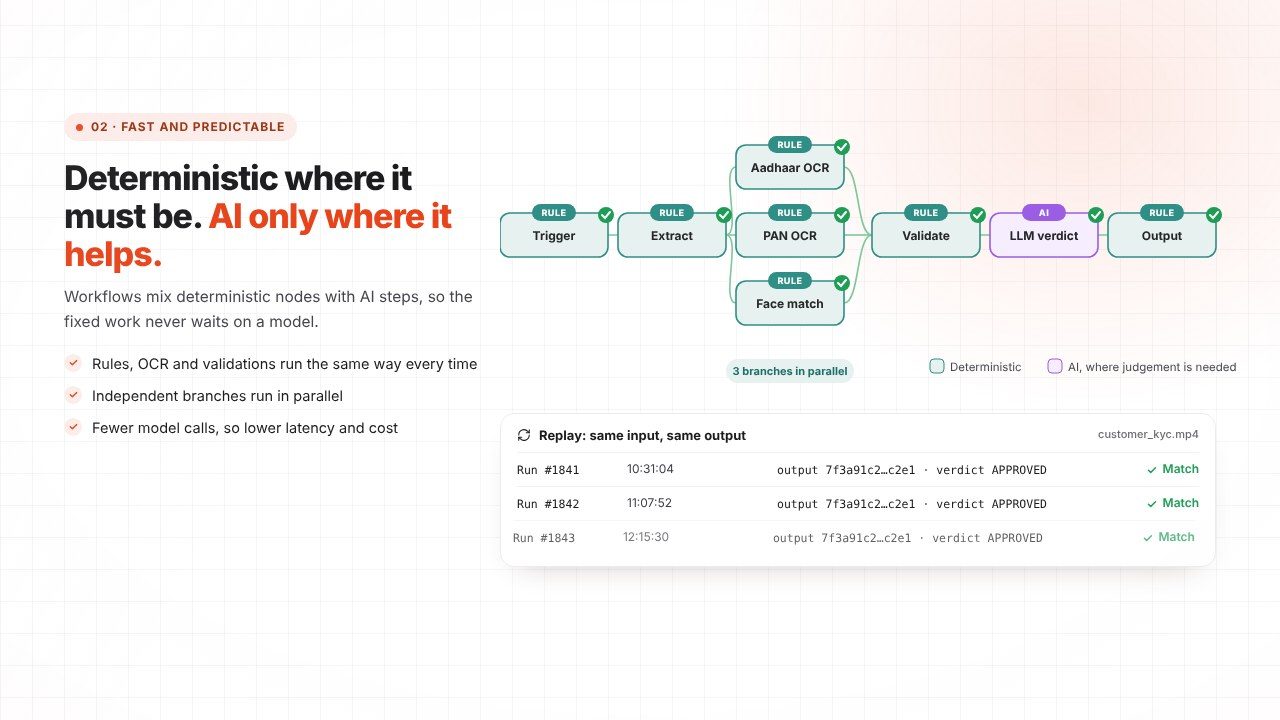
Task: Select the Face match node
Action: 790,303
